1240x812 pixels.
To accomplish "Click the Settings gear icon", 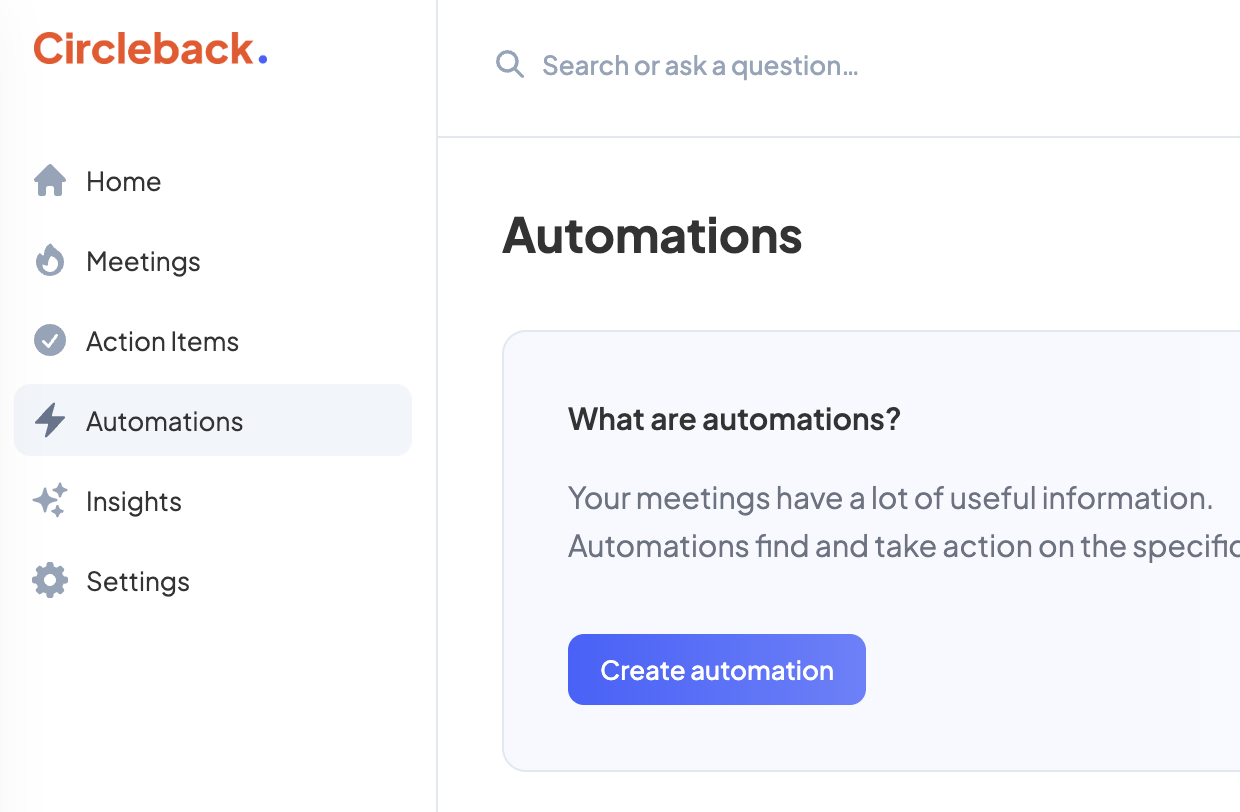I will (x=50, y=581).
